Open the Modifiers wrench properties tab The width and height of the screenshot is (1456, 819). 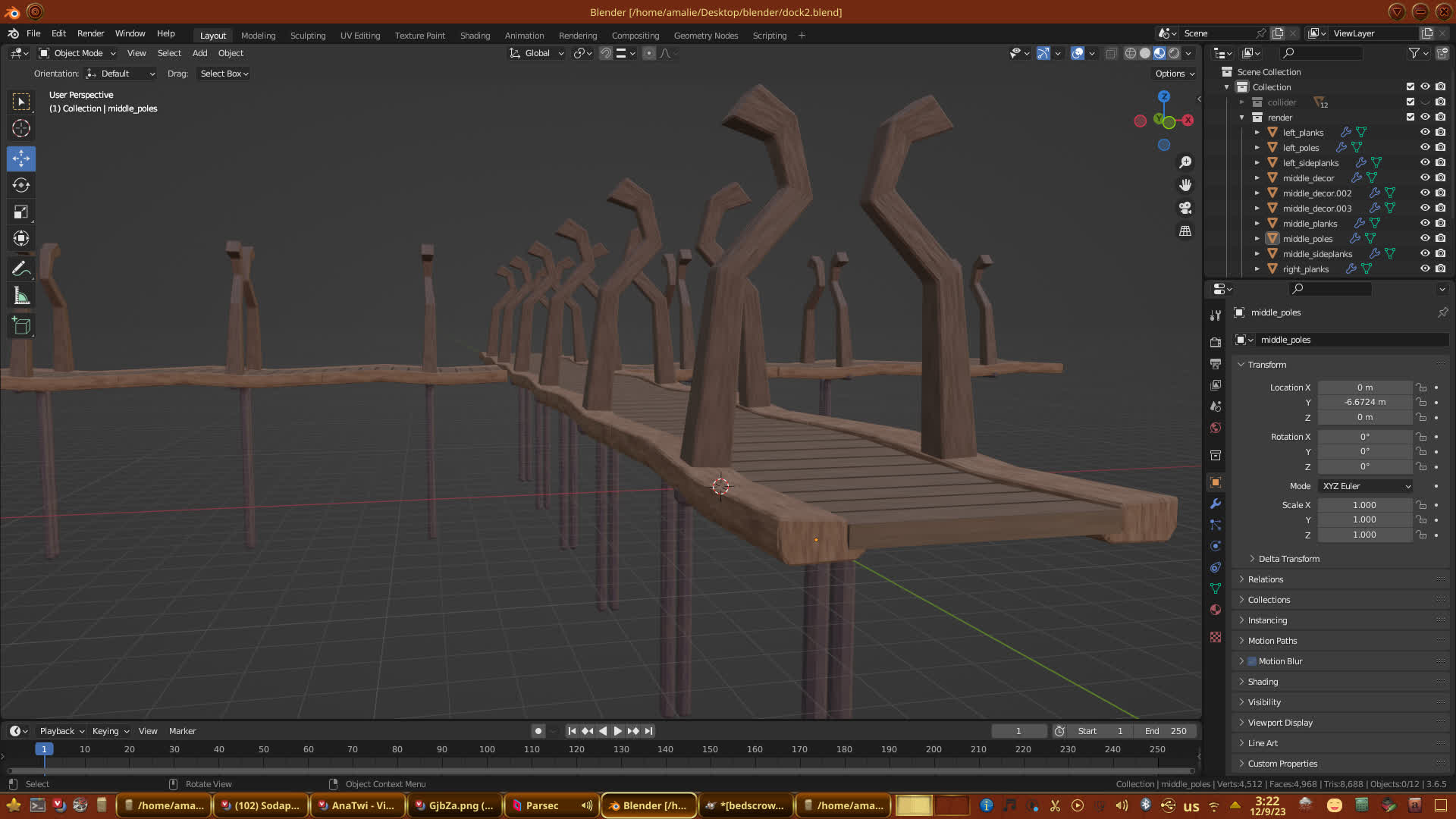coord(1216,504)
